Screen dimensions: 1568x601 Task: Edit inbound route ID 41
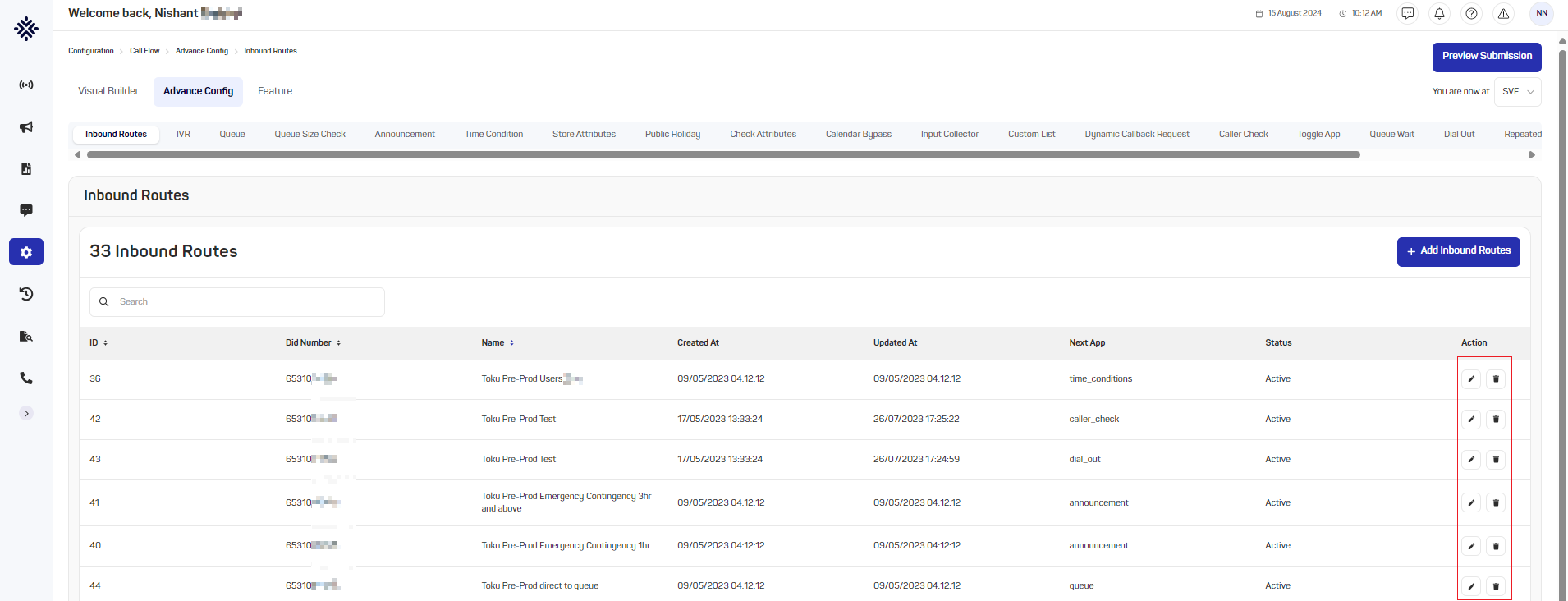pyautogui.click(x=1471, y=502)
